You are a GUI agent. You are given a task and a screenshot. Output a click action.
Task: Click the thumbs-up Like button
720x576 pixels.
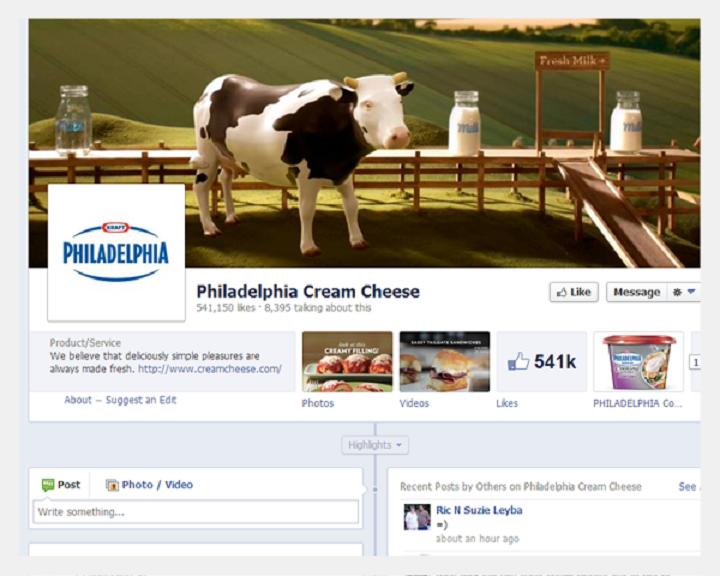point(574,292)
